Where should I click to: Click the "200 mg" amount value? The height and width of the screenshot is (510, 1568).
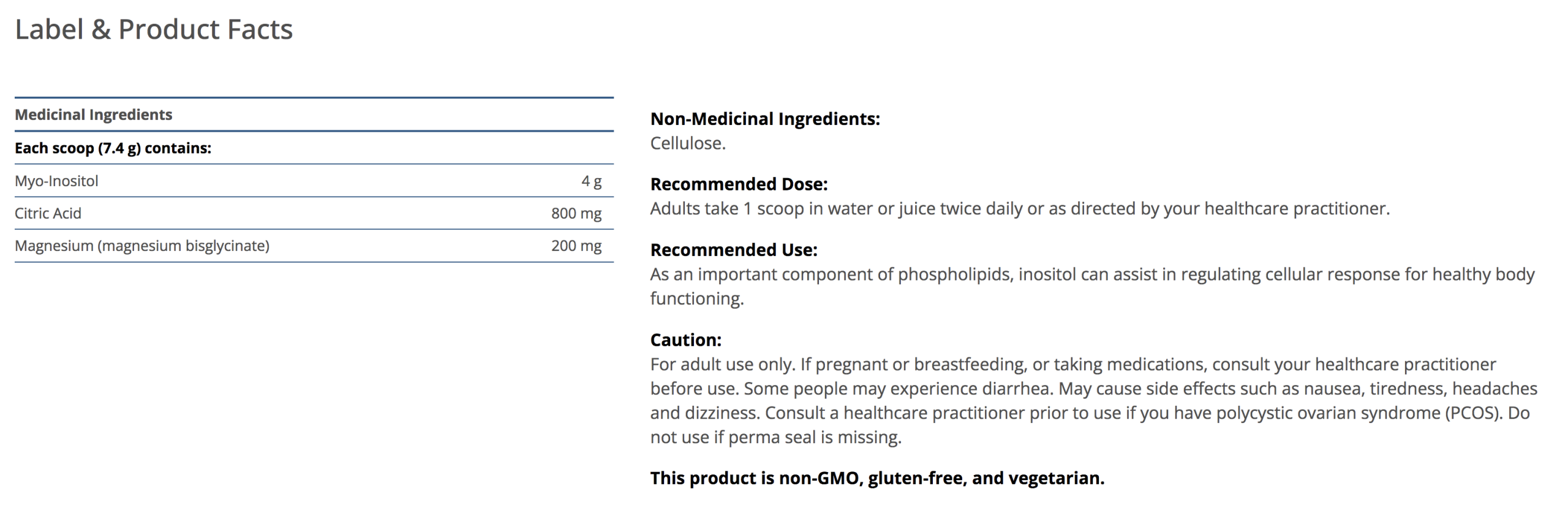(x=576, y=246)
